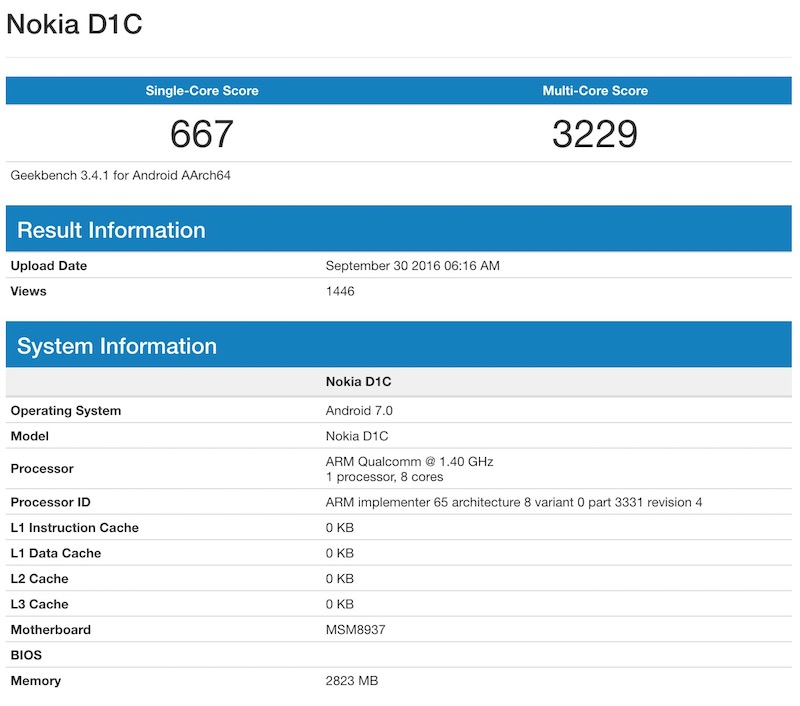This screenshot has height=706, width=800.
Task: Select the MSM8937 motherboard value
Action: (355, 630)
